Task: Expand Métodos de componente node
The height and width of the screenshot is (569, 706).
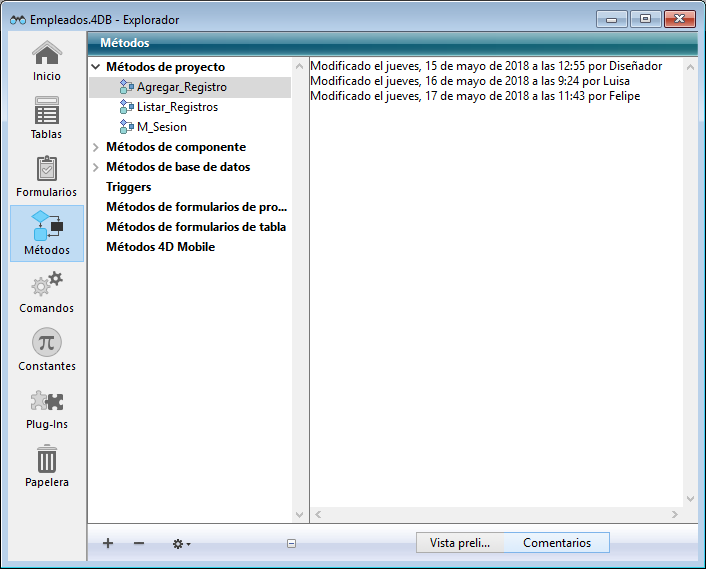Action: 96,147
